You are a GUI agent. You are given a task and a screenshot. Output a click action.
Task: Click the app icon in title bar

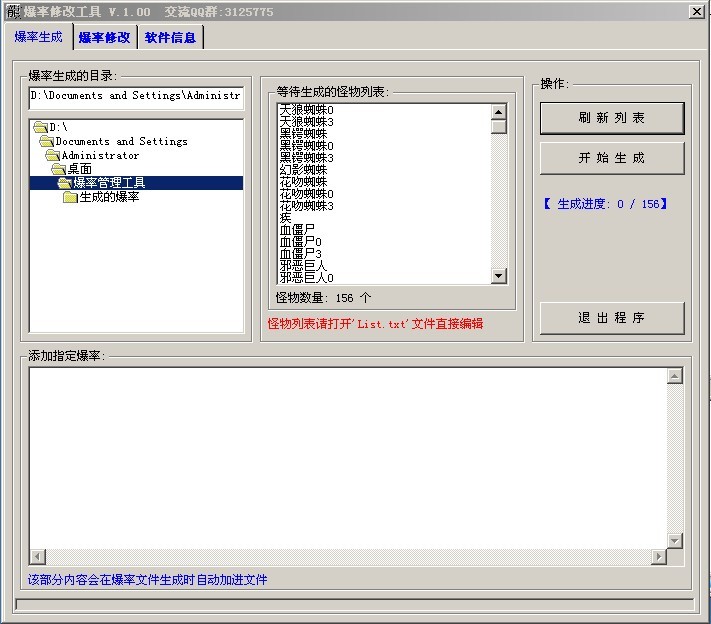pos(12,11)
